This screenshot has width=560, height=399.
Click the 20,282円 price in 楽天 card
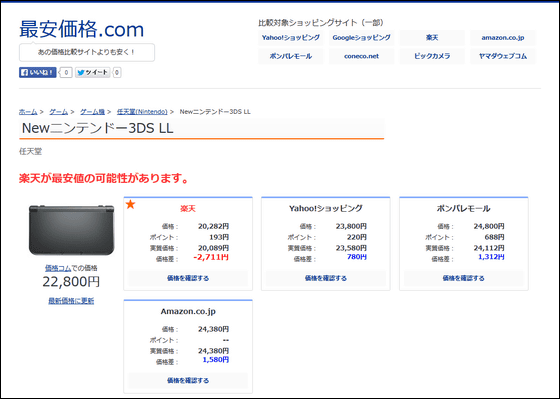214,226
